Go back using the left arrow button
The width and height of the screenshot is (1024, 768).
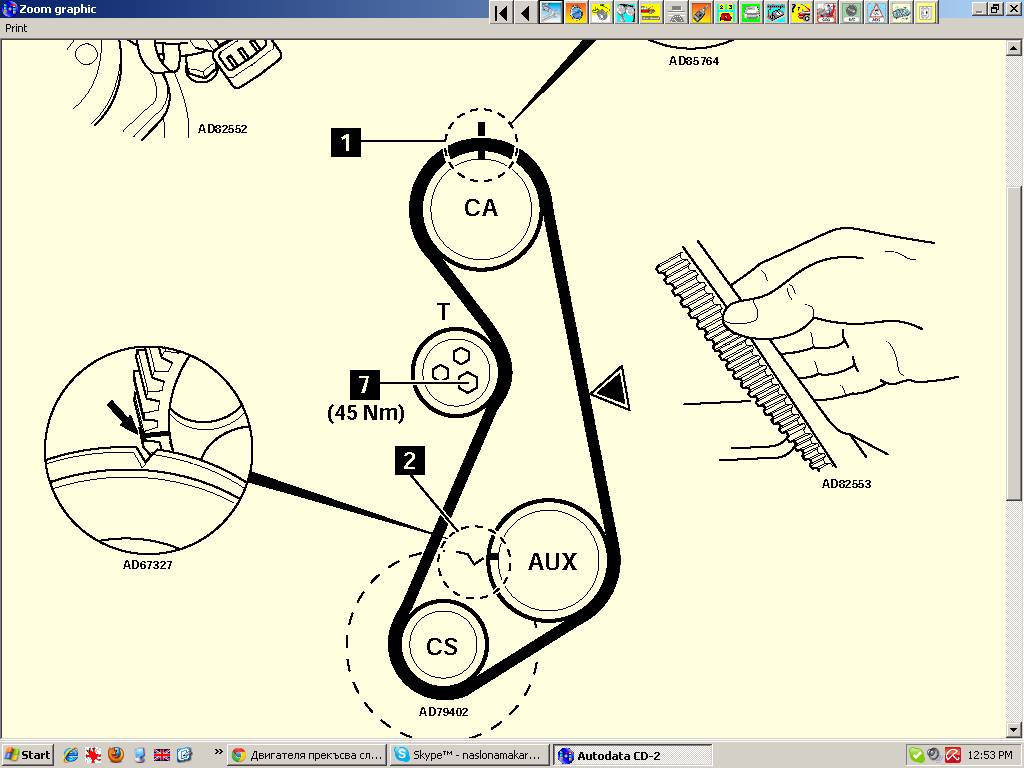tap(525, 12)
